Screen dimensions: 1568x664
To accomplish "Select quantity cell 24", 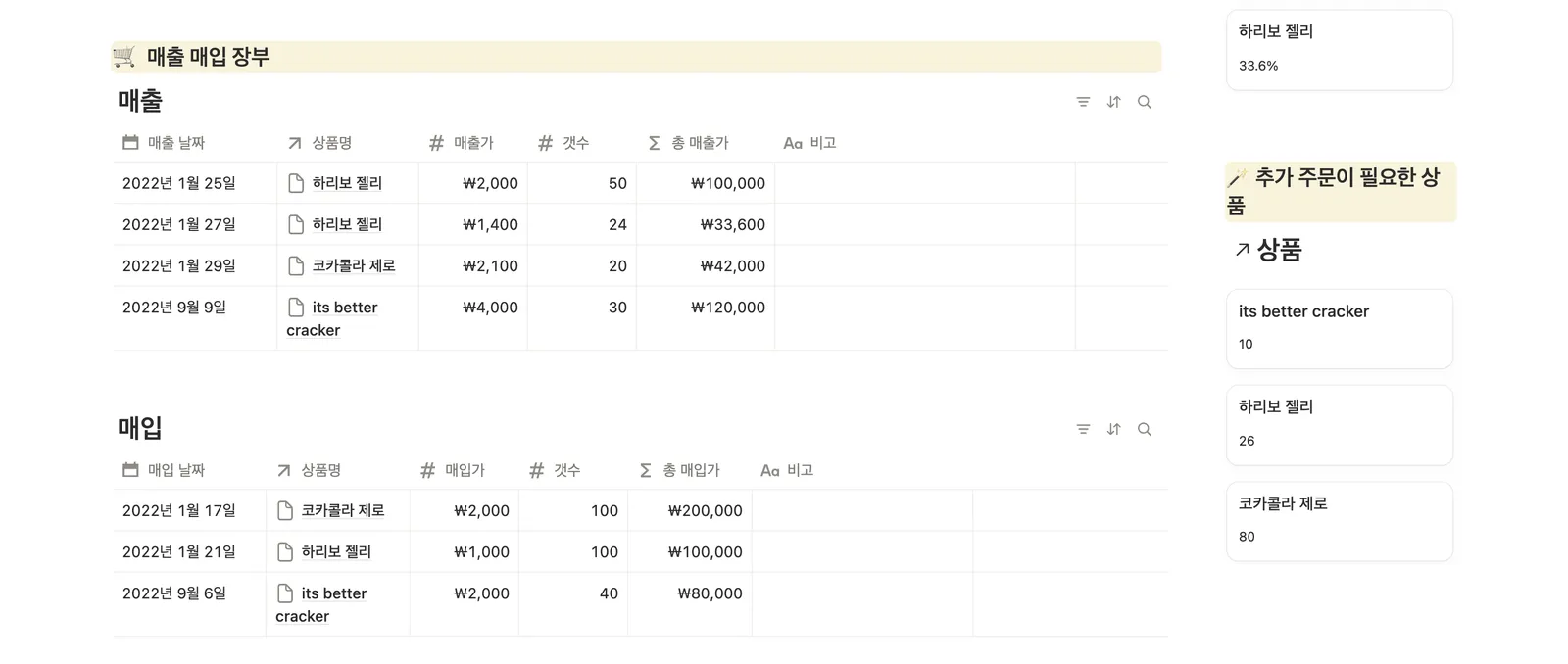I will (582, 224).
